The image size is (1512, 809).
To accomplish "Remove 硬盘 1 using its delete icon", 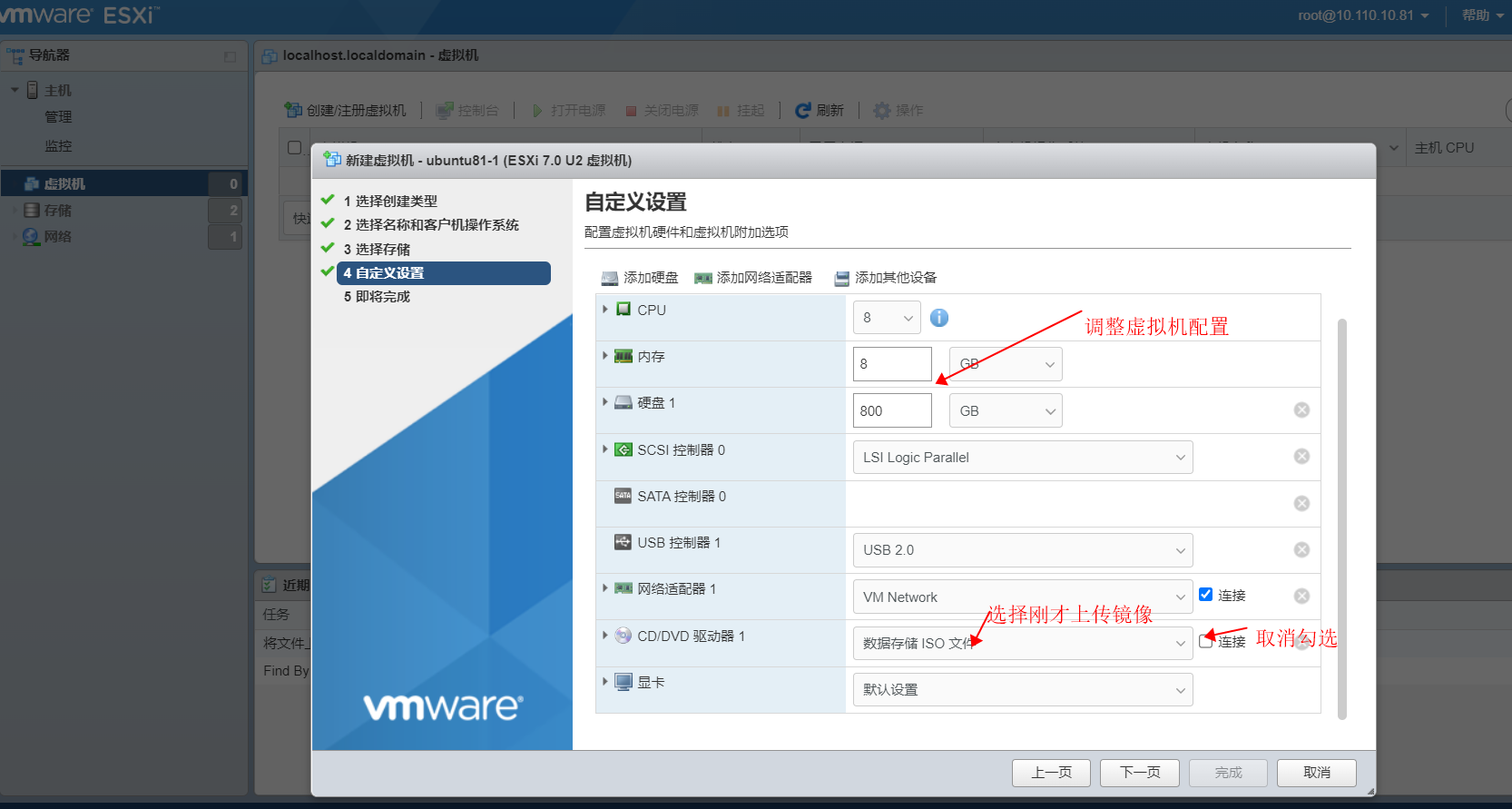I will point(1301,410).
